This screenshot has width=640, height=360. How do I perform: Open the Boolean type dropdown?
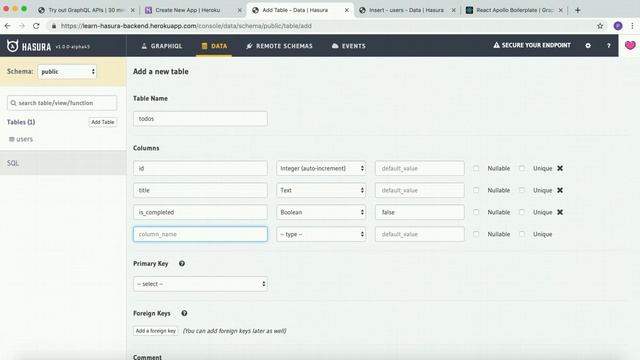[x=321, y=212]
